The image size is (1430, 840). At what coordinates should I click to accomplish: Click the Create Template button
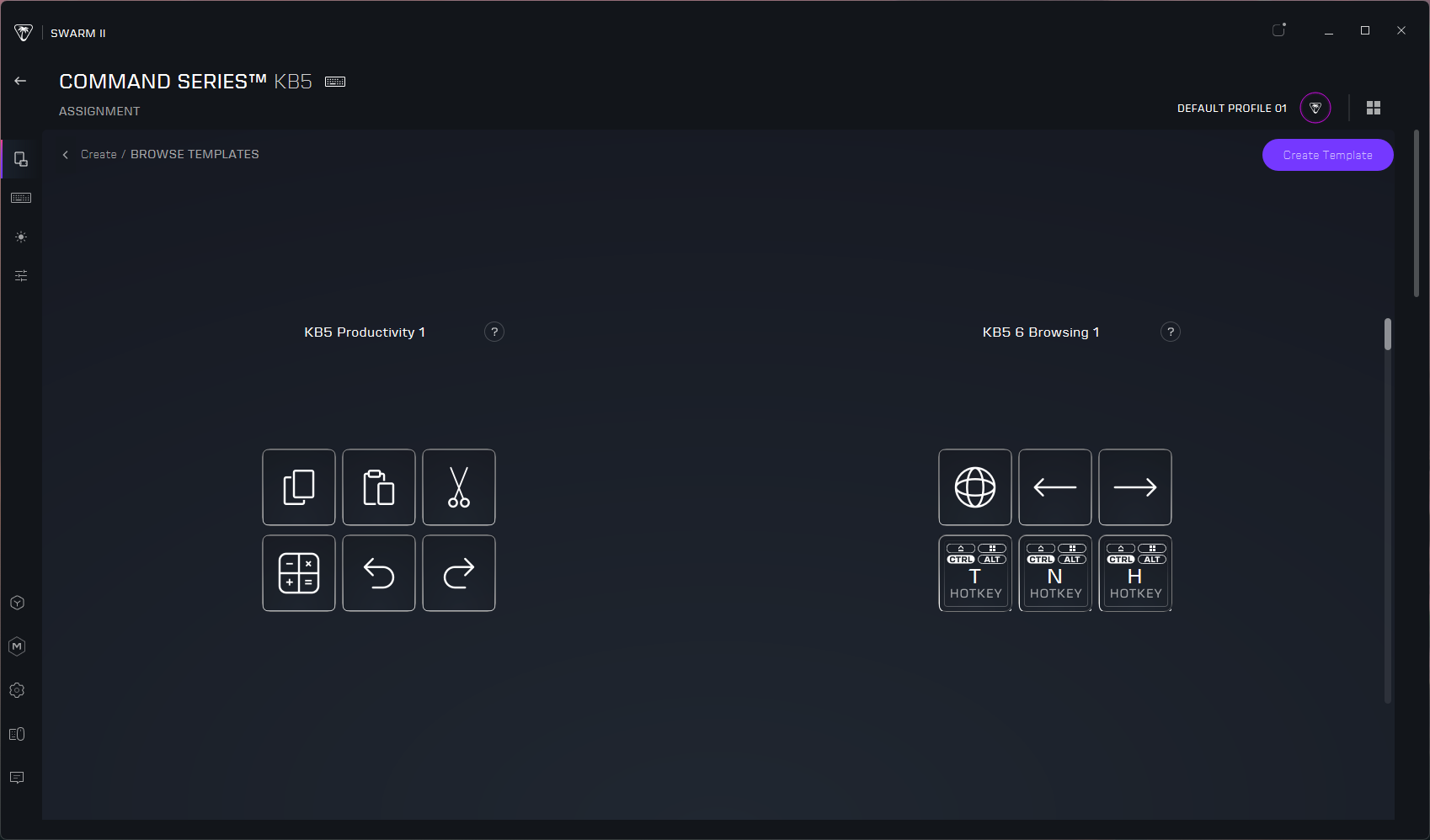(x=1327, y=155)
